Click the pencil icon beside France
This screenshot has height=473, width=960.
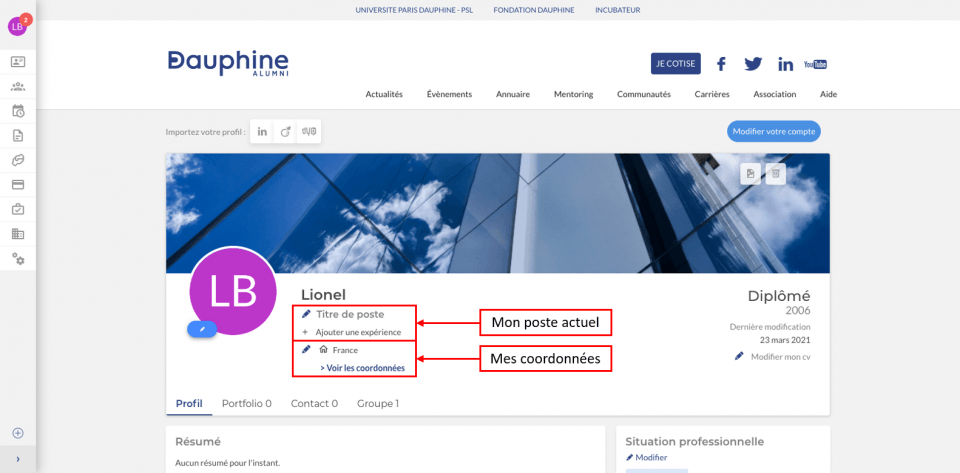coord(306,349)
